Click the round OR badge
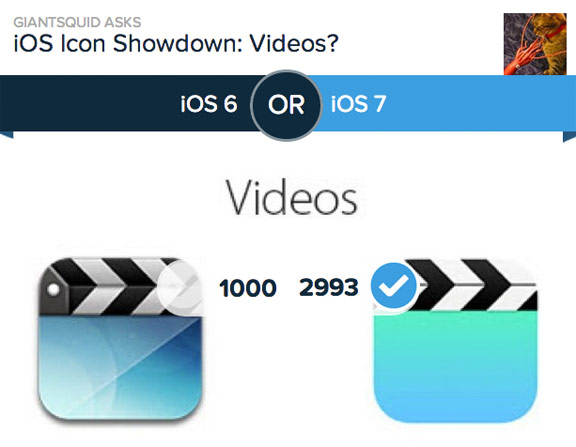 (286, 105)
